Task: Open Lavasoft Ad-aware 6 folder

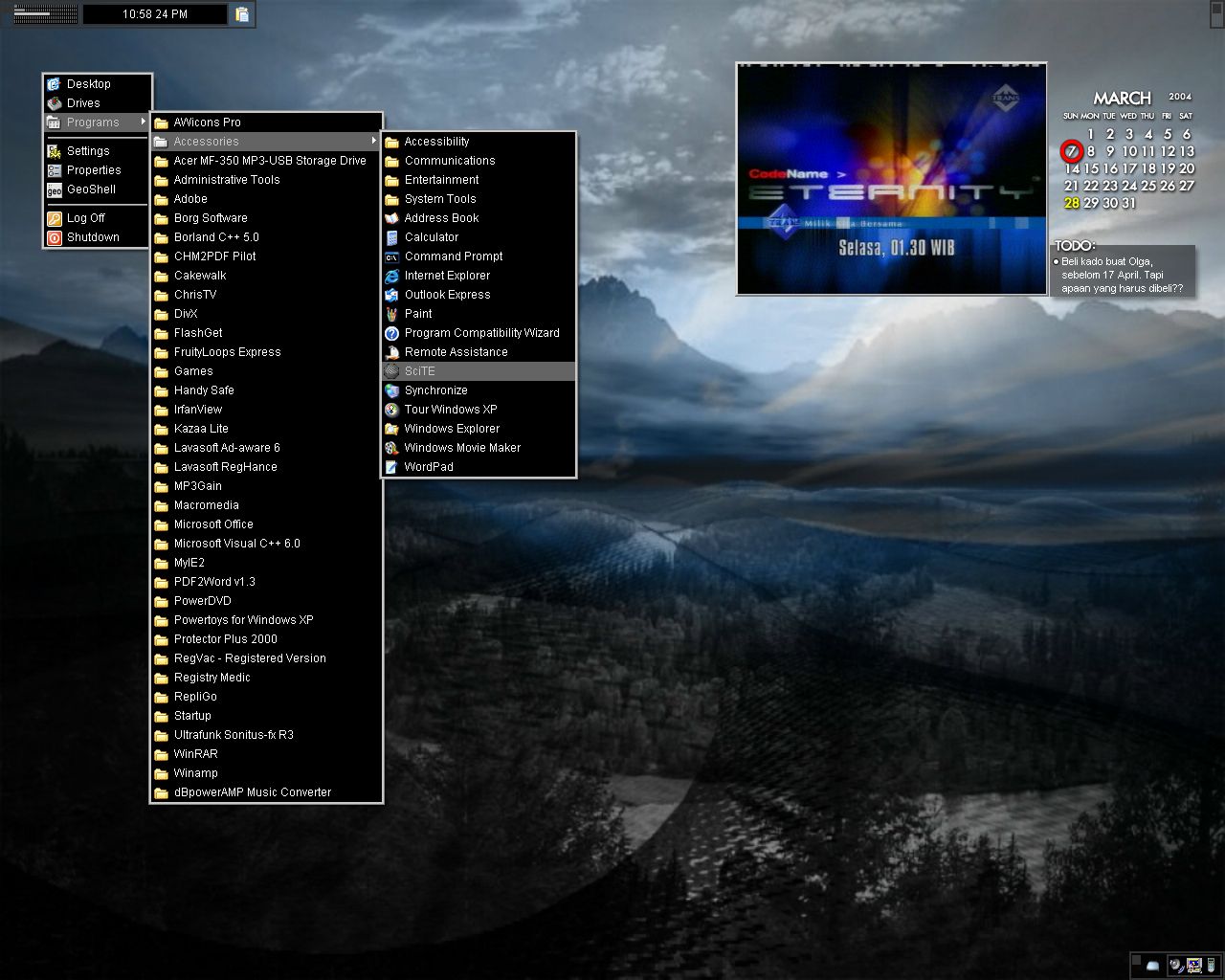Action: click(267, 448)
